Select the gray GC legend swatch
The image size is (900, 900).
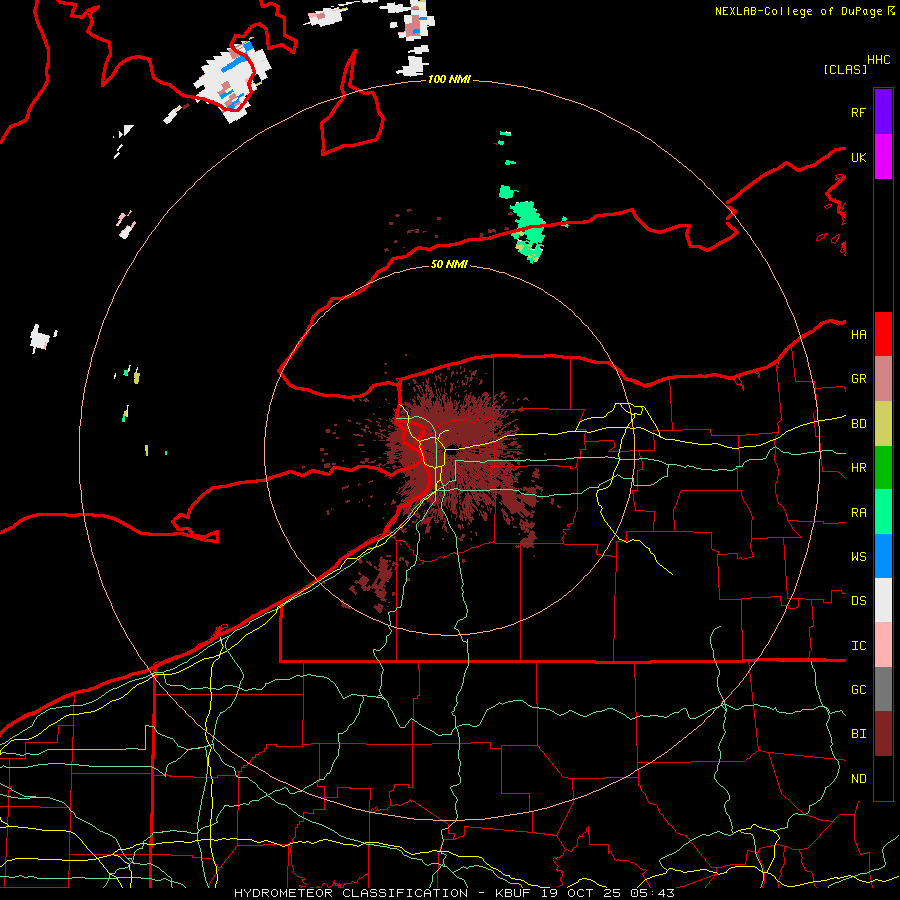(x=883, y=689)
